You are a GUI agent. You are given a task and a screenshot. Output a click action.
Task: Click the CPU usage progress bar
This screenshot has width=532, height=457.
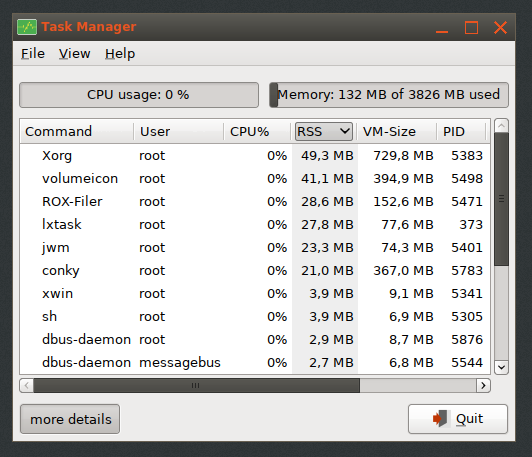click(x=139, y=95)
